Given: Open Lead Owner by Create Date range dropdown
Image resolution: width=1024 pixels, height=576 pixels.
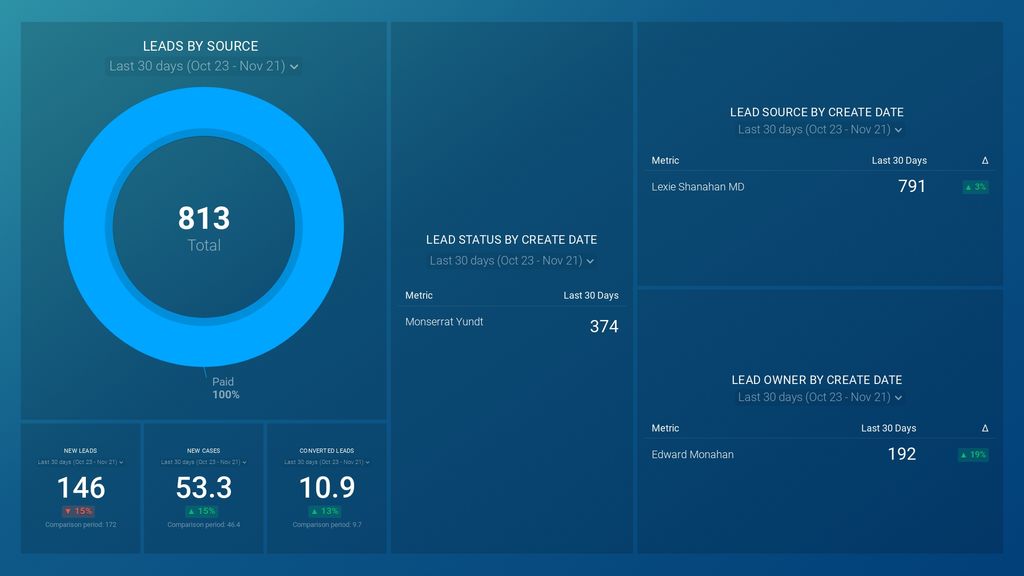Looking at the screenshot, I should point(820,397).
